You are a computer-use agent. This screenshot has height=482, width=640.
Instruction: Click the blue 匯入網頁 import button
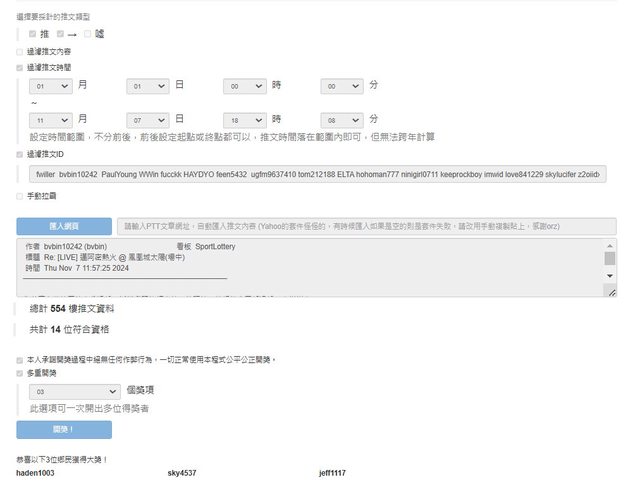tap(64, 227)
